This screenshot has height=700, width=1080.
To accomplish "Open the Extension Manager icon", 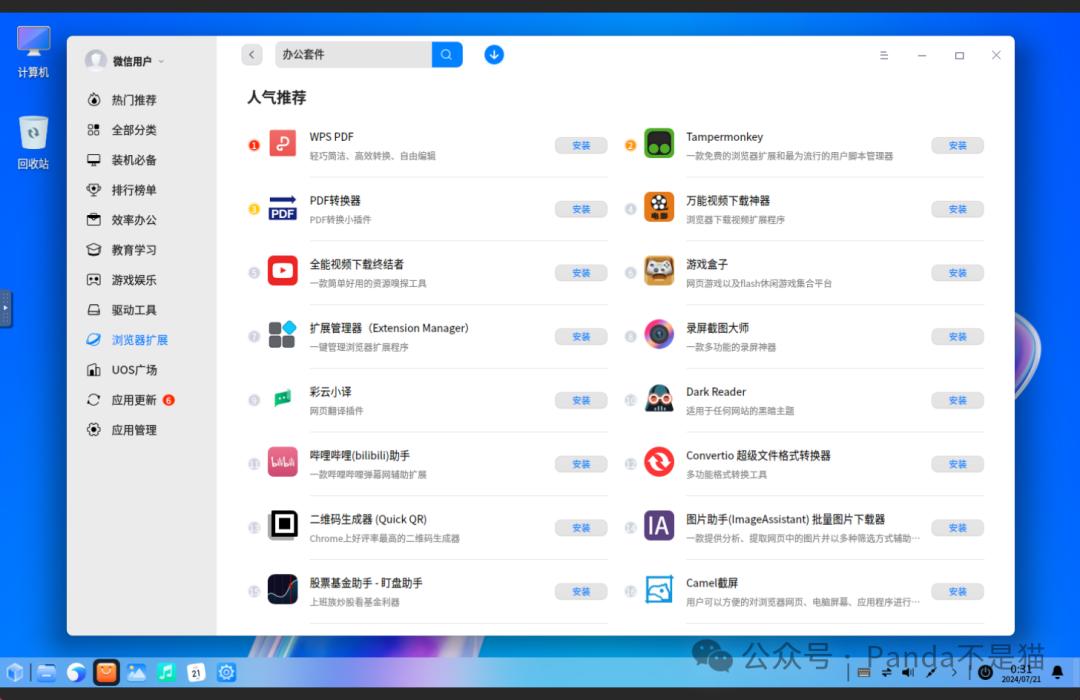I will click(282, 336).
